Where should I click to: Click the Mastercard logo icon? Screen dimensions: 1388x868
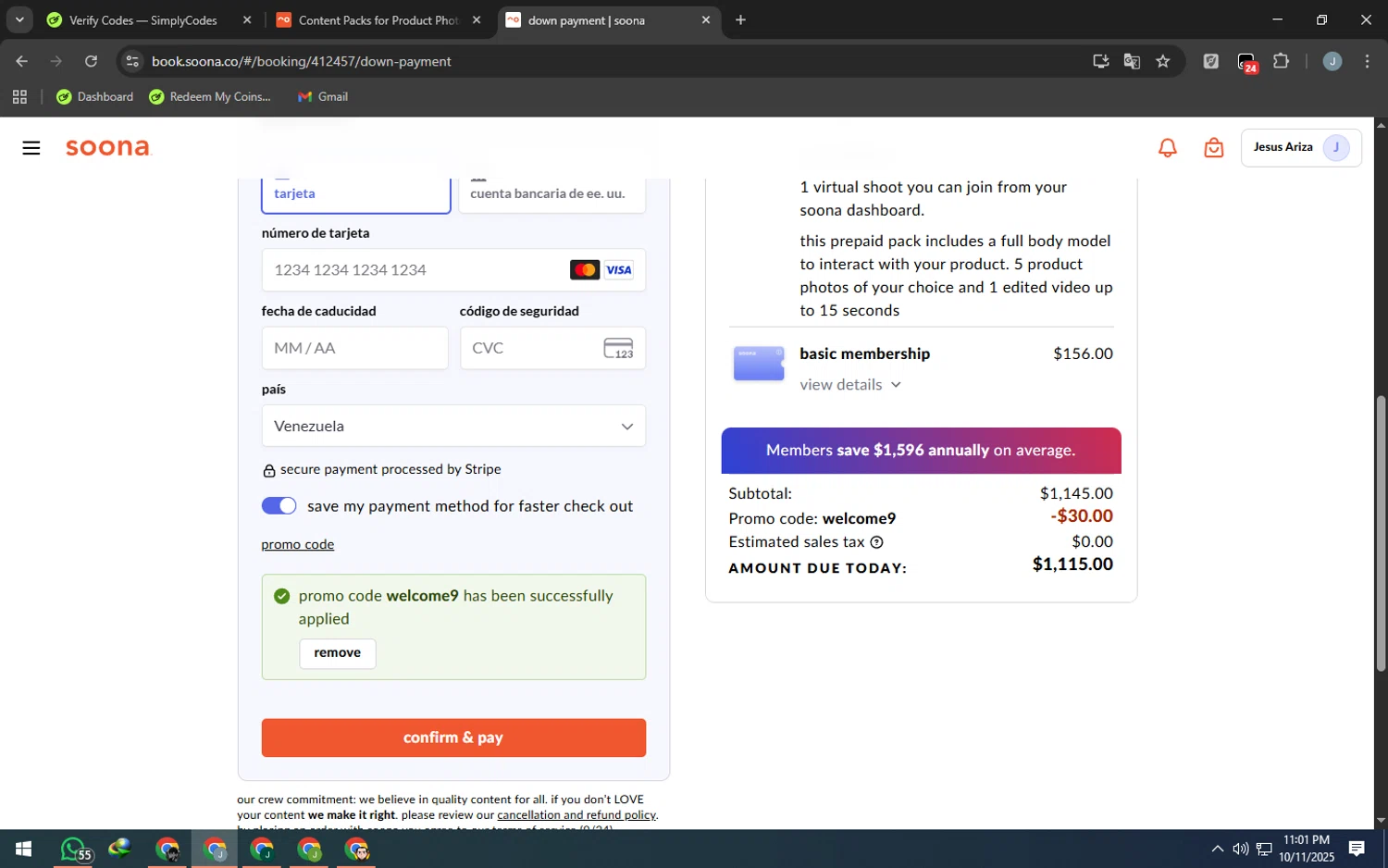[585, 270]
